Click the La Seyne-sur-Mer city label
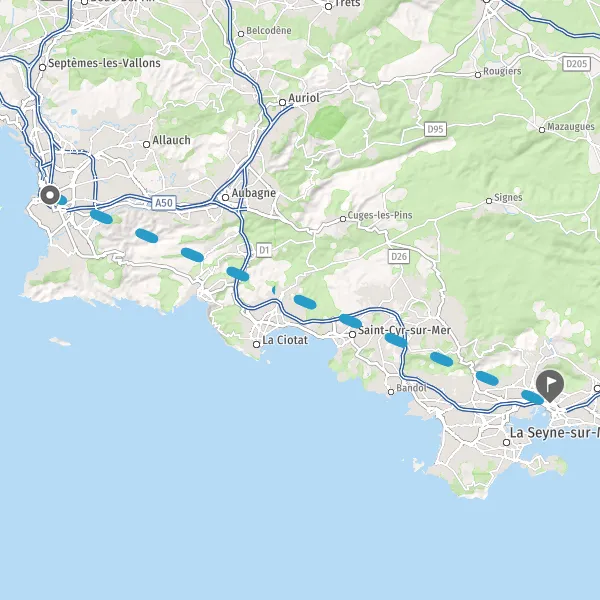The height and width of the screenshot is (600, 600). click(555, 433)
